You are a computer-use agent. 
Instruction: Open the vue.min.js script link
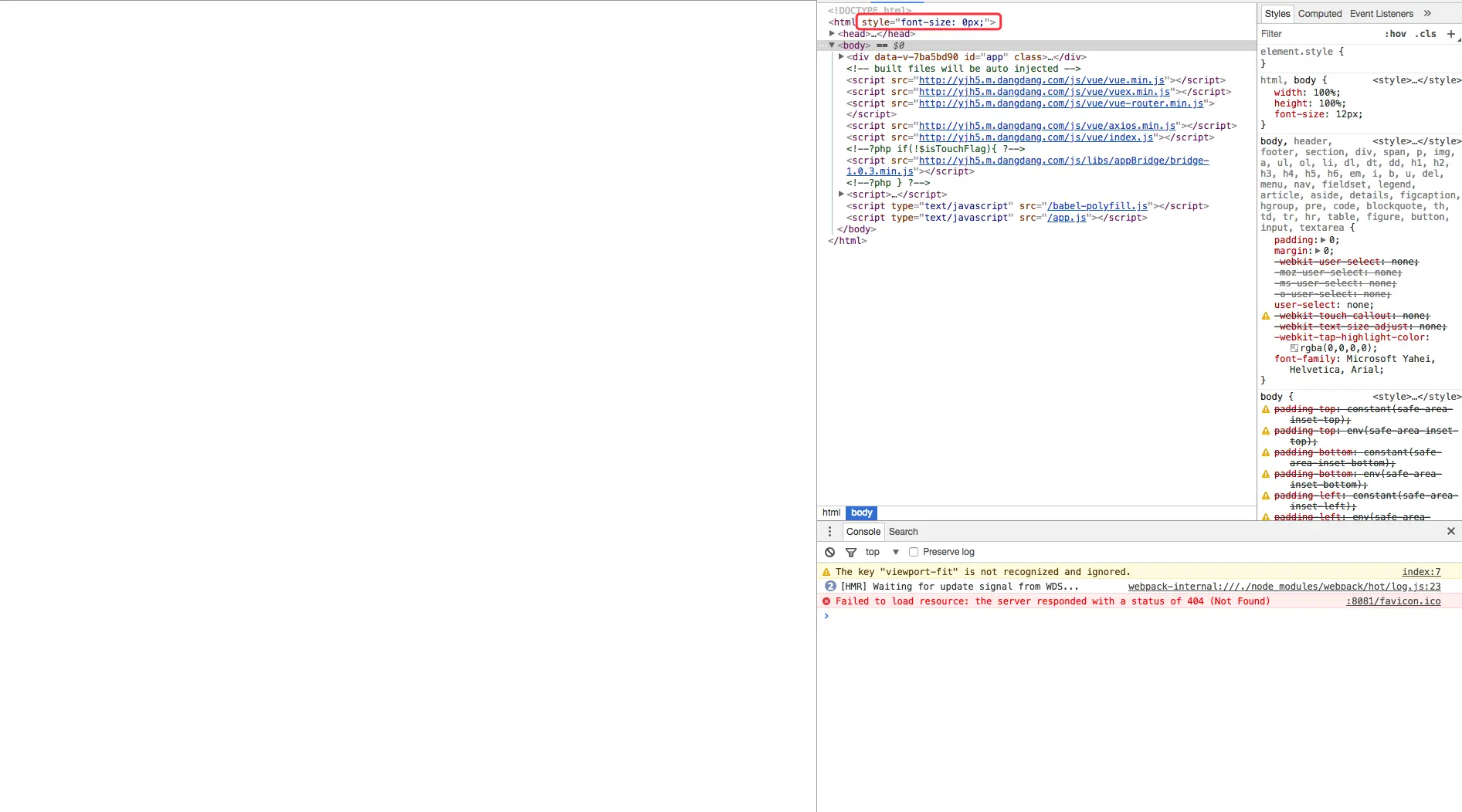coord(1042,80)
